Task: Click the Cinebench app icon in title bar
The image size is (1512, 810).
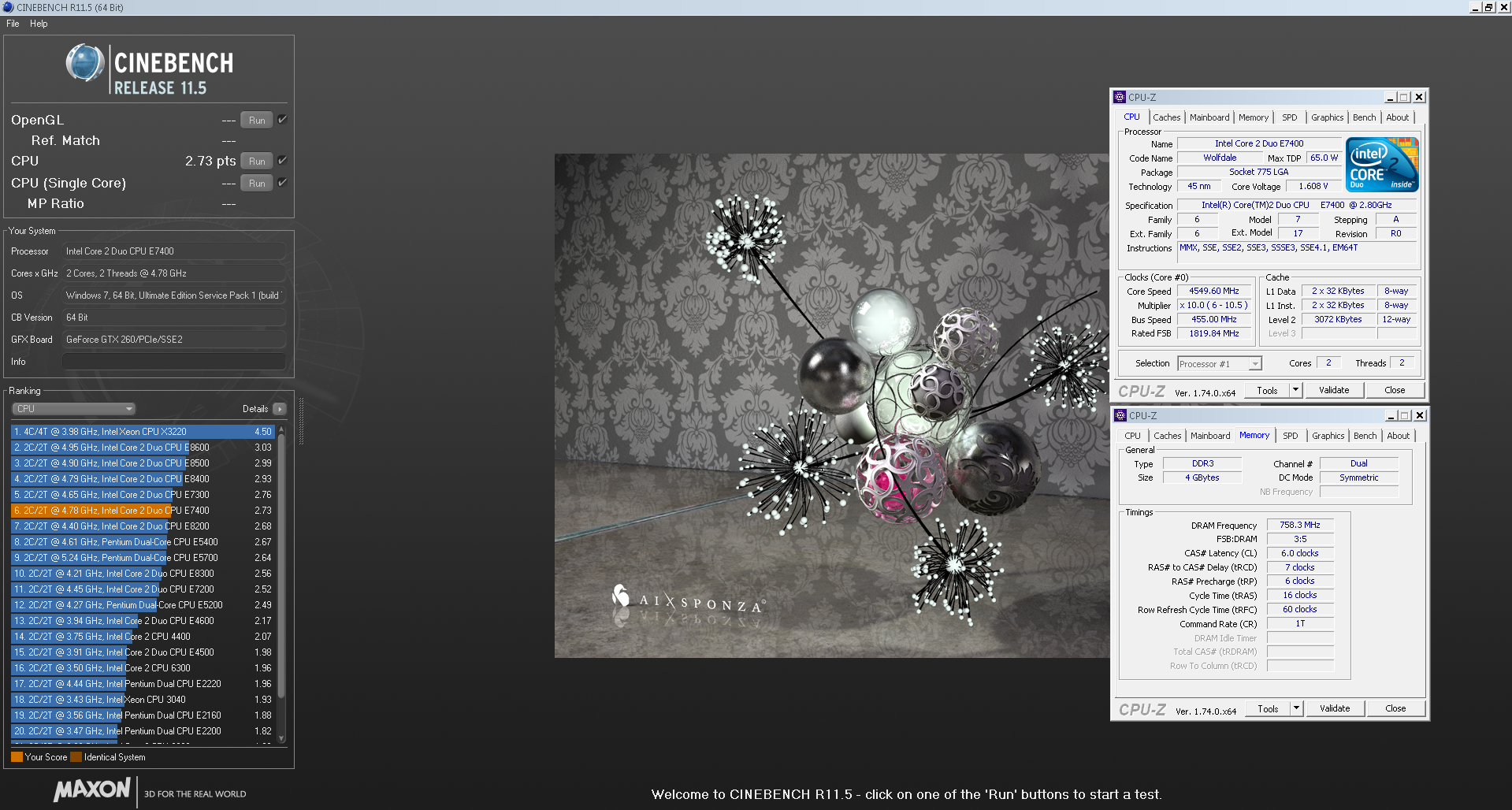Action: click(x=8, y=7)
